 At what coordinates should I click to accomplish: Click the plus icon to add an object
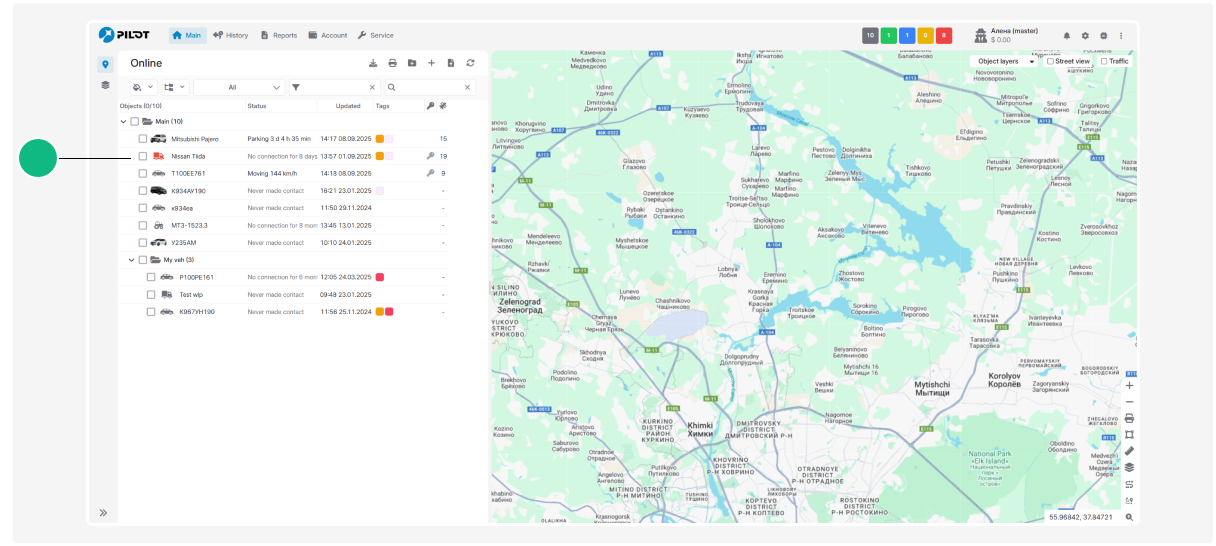point(431,63)
